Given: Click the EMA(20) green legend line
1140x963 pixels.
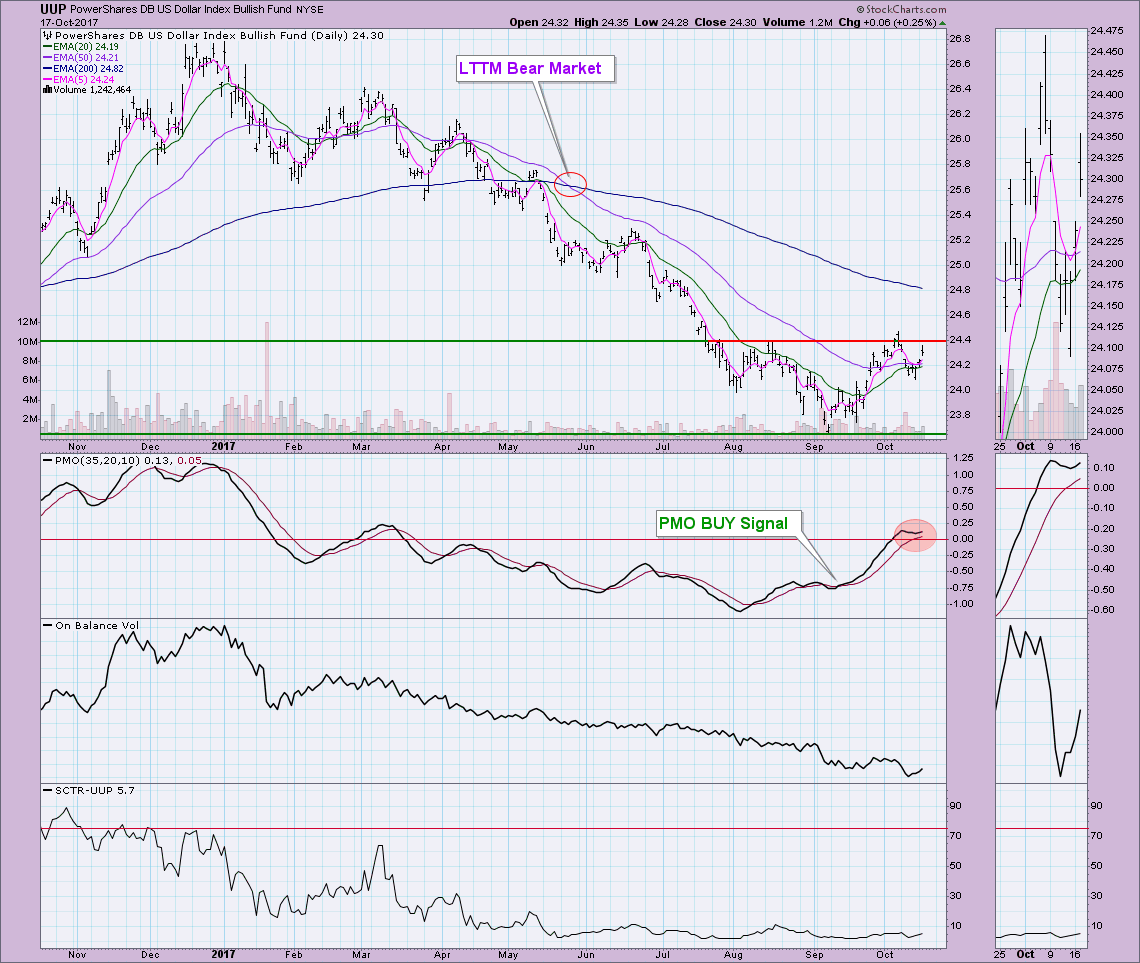Looking at the screenshot, I should (48, 46).
